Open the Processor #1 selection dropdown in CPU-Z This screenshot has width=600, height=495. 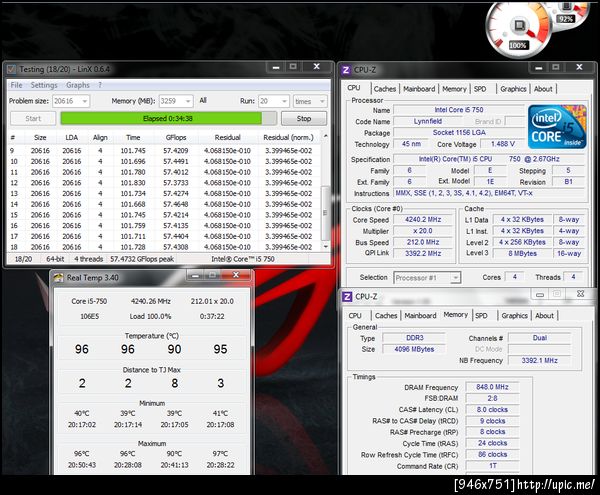[x=427, y=278]
